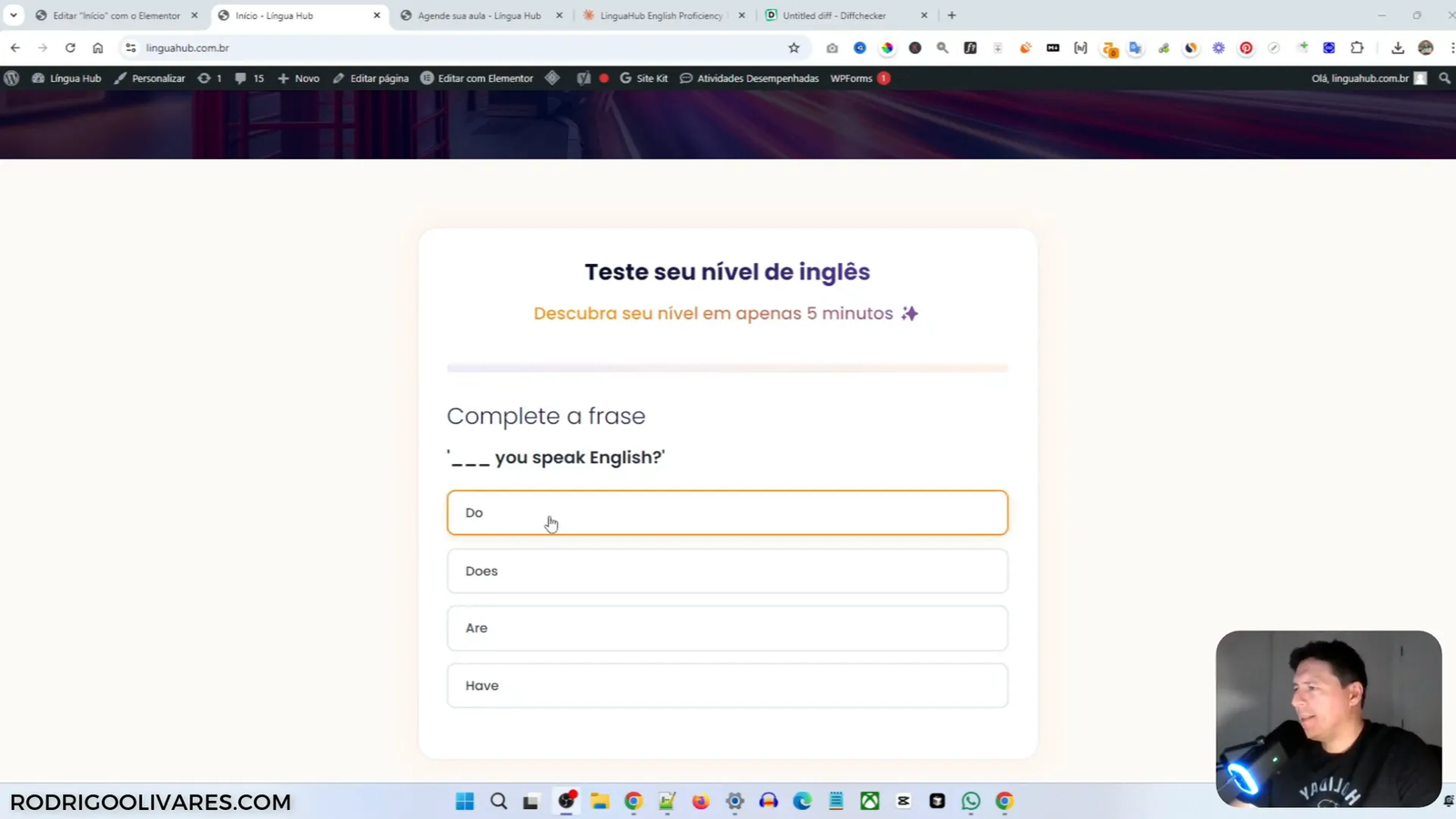The width and height of the screenshot is (1456, 819).
Task: Select the 'Does' answer option
Action: [x=726, y=571]
